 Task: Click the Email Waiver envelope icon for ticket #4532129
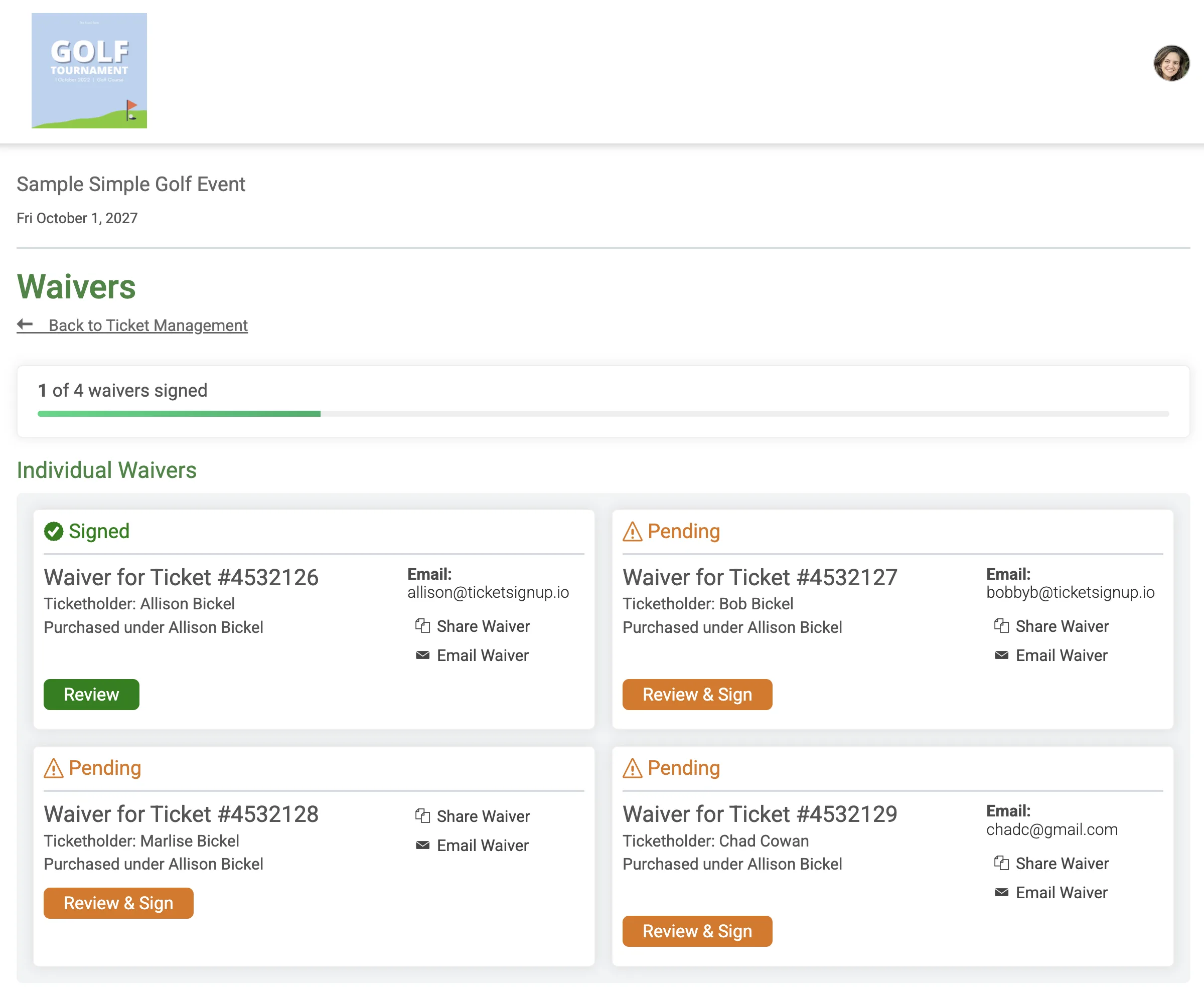pyautogui.click(x=1002, y=892)
